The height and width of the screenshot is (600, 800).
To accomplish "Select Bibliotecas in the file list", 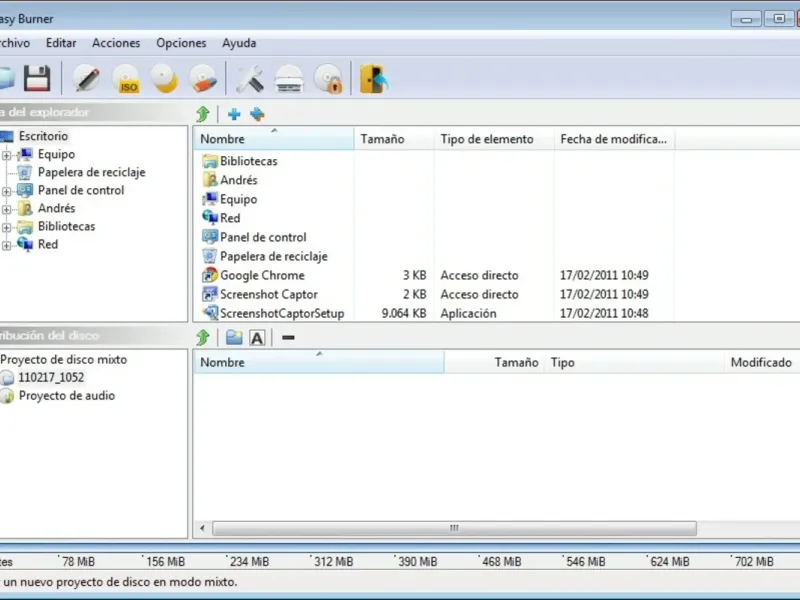I will pos(248,161).
